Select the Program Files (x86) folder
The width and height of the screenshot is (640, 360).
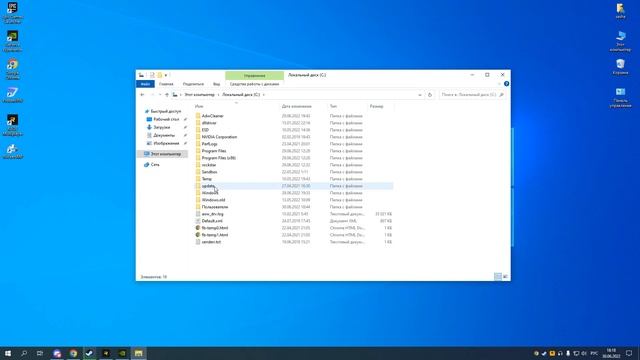(x=219, y=158)
